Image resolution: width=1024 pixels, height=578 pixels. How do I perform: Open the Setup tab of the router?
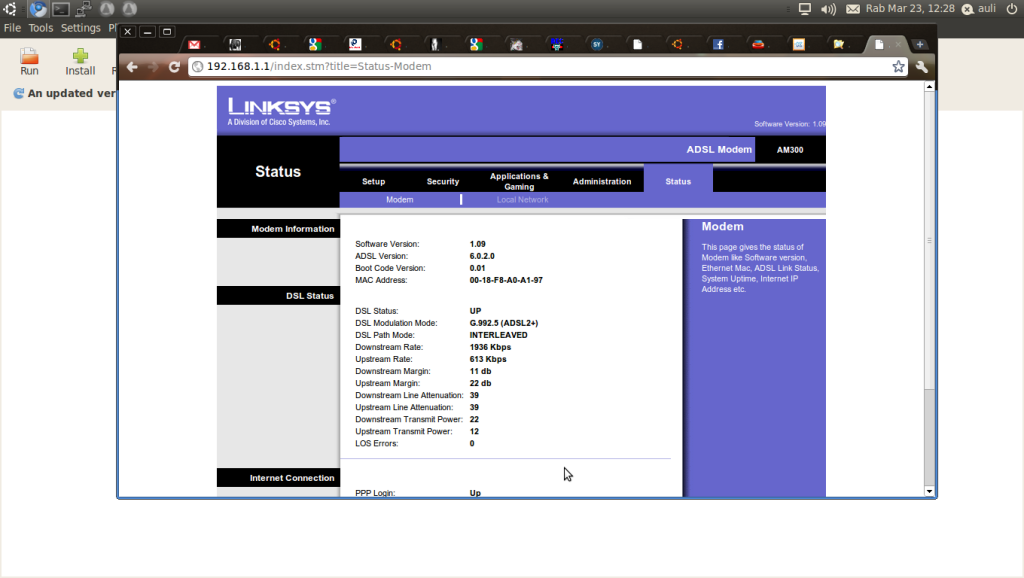pyautogui.click(x=374, y=182)
